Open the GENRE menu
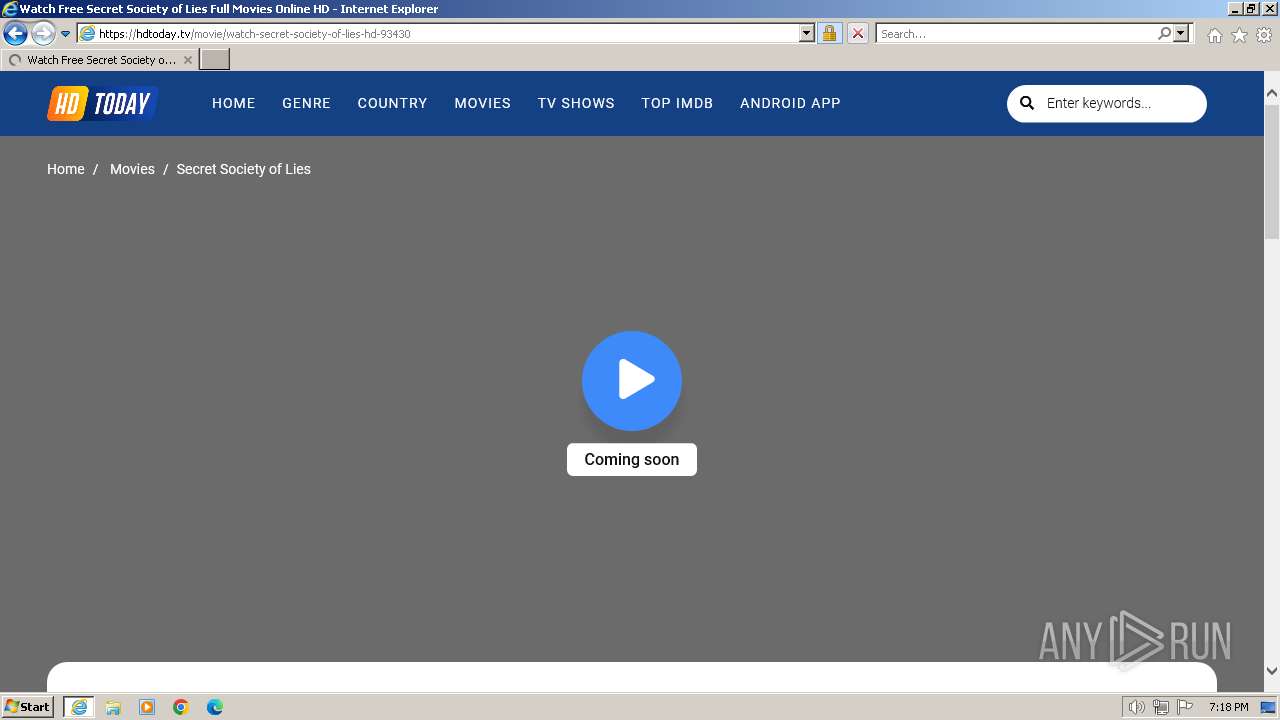1280x720 pixels. coord(306,103)
